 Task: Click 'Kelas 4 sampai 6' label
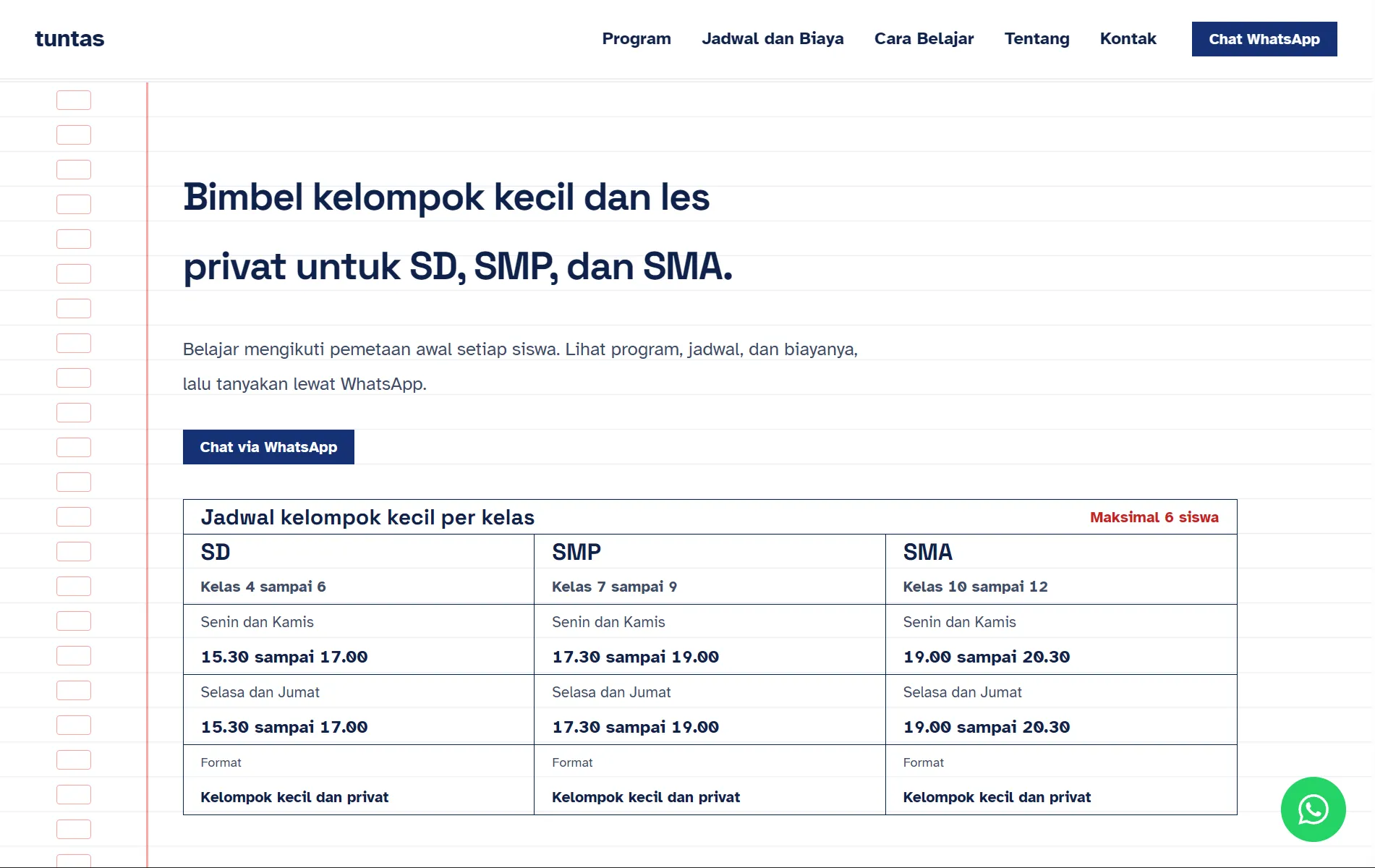[x=263, y=587]
